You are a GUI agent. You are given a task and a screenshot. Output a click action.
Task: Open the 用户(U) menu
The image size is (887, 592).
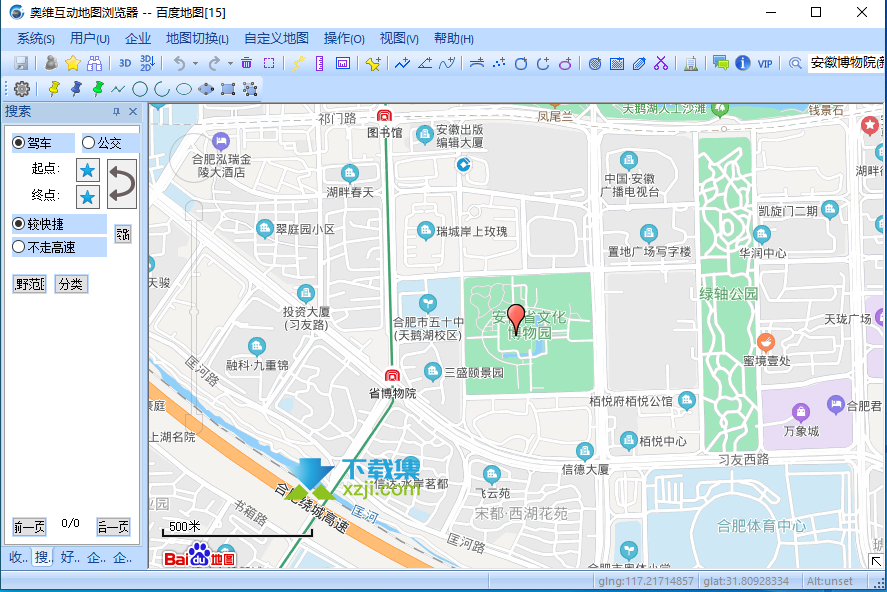point(89,38)
